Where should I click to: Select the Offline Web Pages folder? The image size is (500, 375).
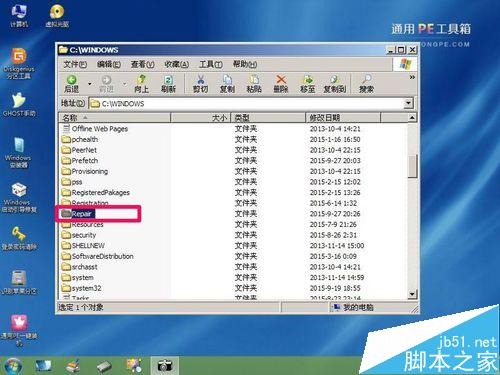tap(95, 129)
